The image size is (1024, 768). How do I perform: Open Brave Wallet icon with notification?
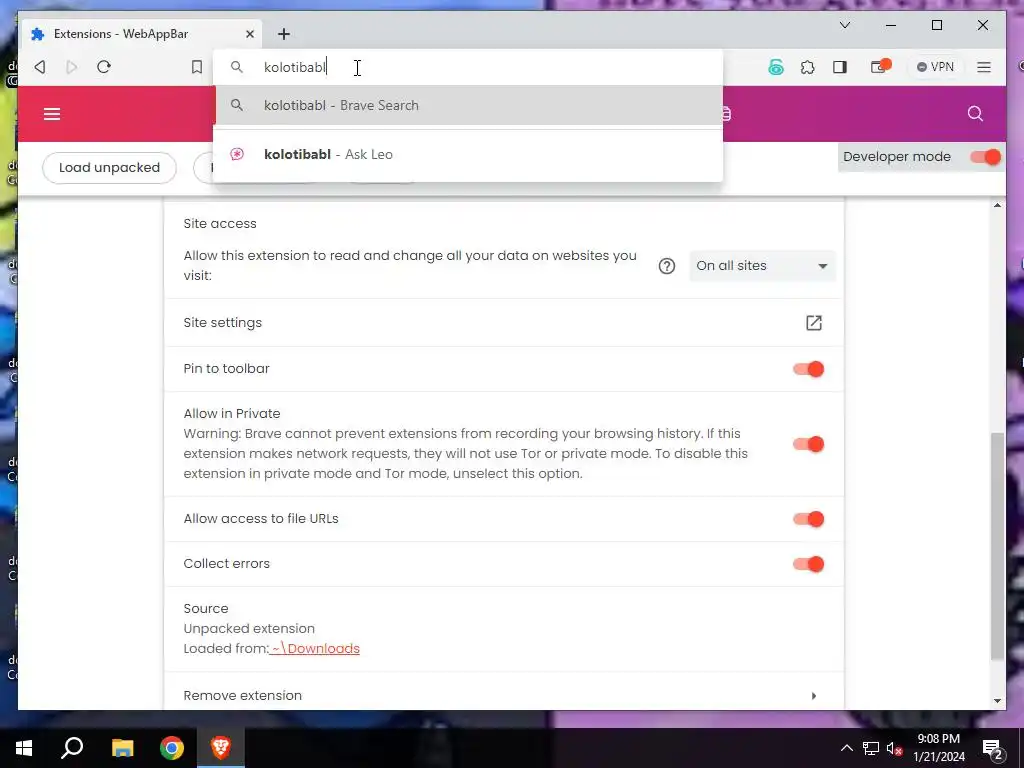point(880,67)
